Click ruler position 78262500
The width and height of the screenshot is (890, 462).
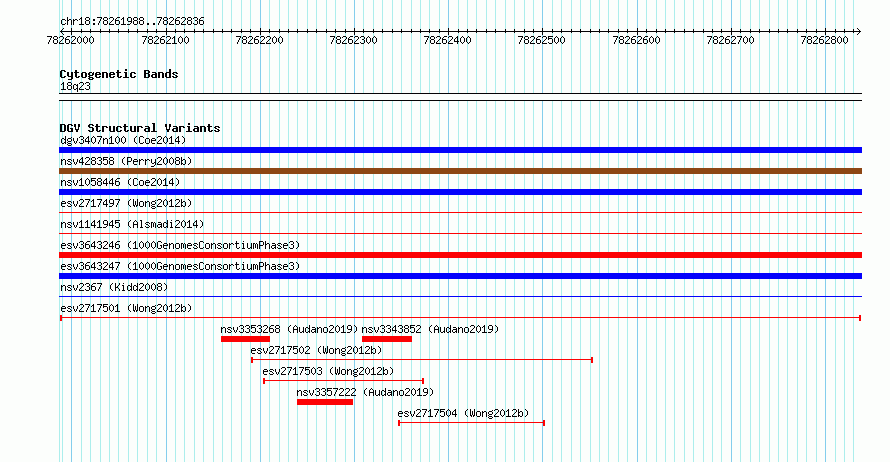click(x=542, y=40)
